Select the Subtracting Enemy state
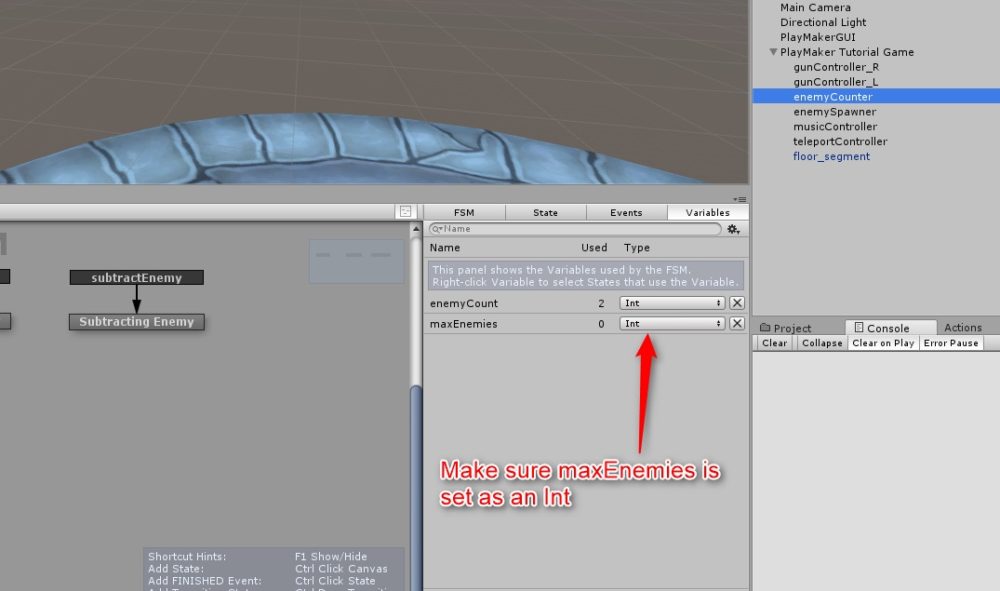Image resolution: width=1000 pixels, height=591 pixels. coord(136,321)
